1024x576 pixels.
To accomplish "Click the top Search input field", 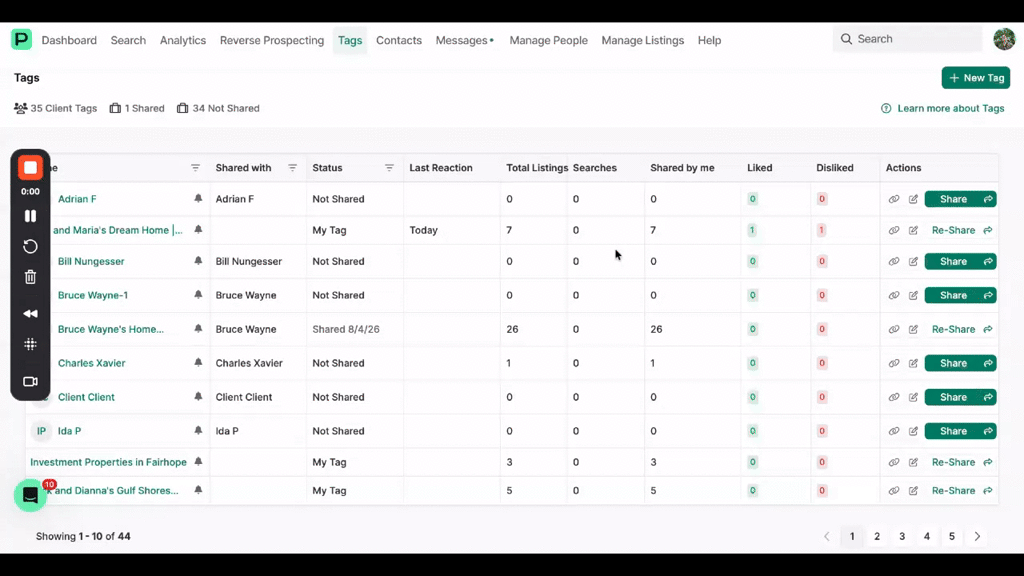I will point(908,39).
